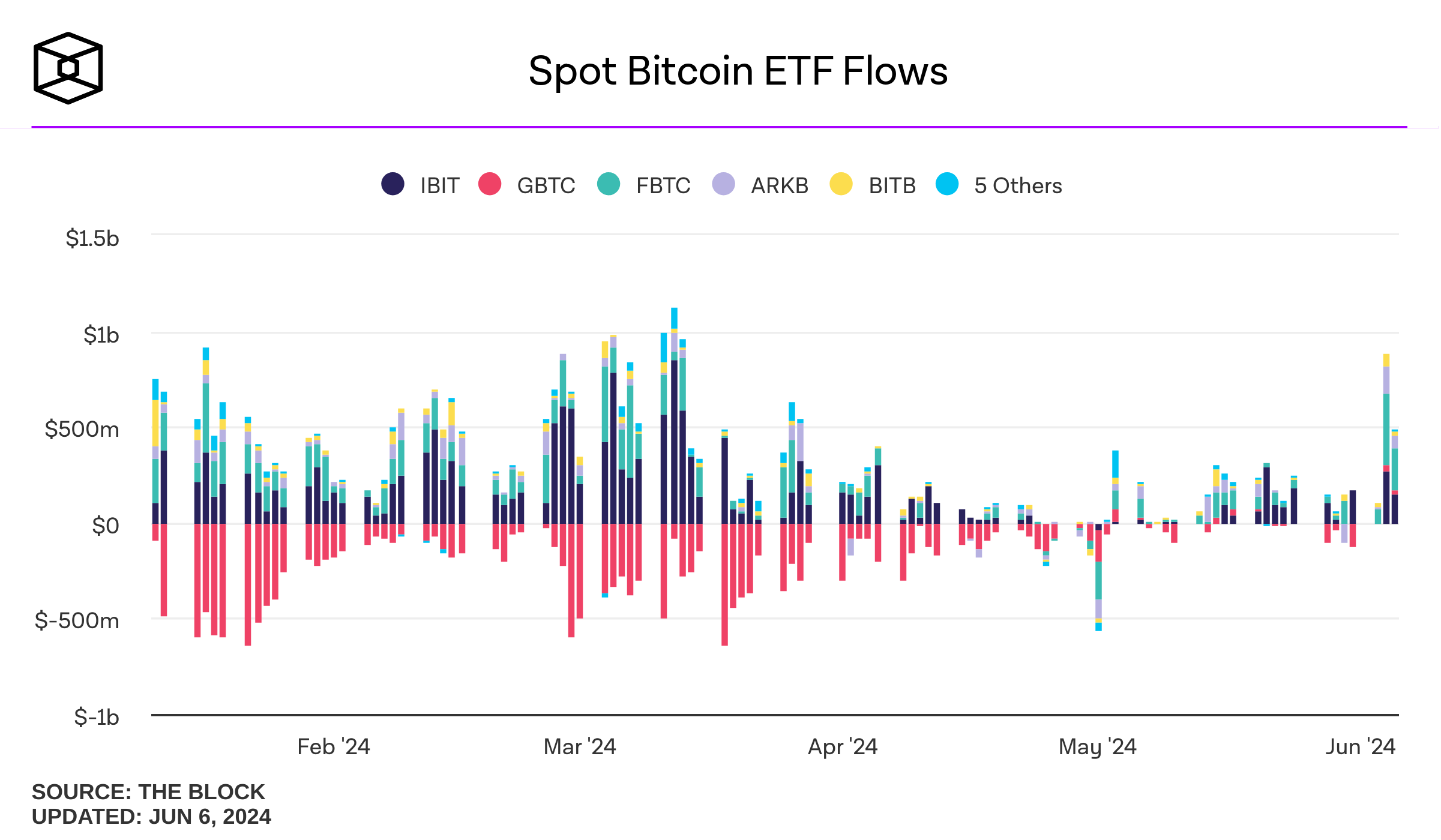Image resolution: width=1441 pixels, height=840 pixels.
Task: Toggle the BITB series label
Action: tap(892, 186)
